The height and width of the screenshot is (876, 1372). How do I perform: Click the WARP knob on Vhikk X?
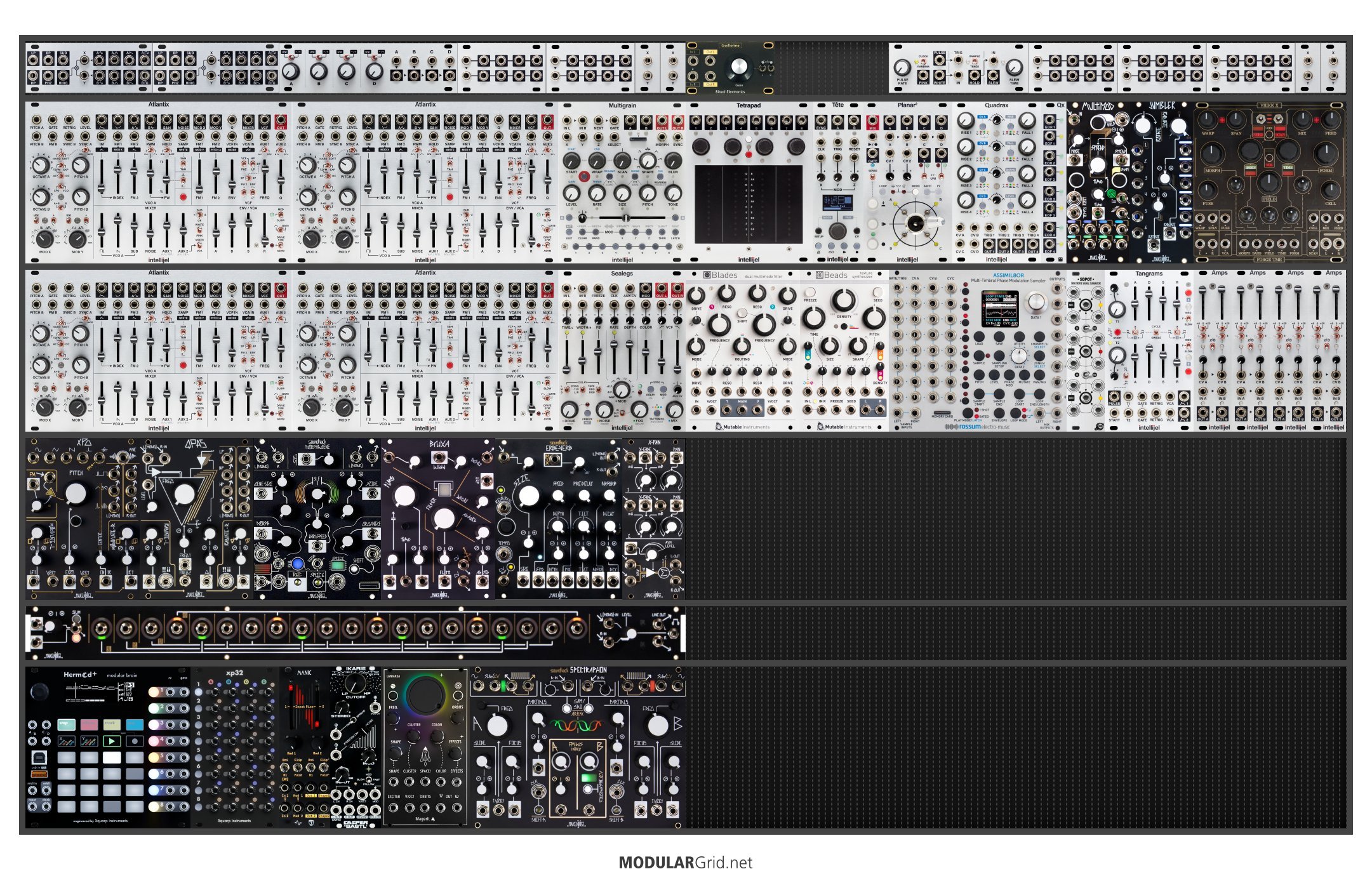(1208, 119)
